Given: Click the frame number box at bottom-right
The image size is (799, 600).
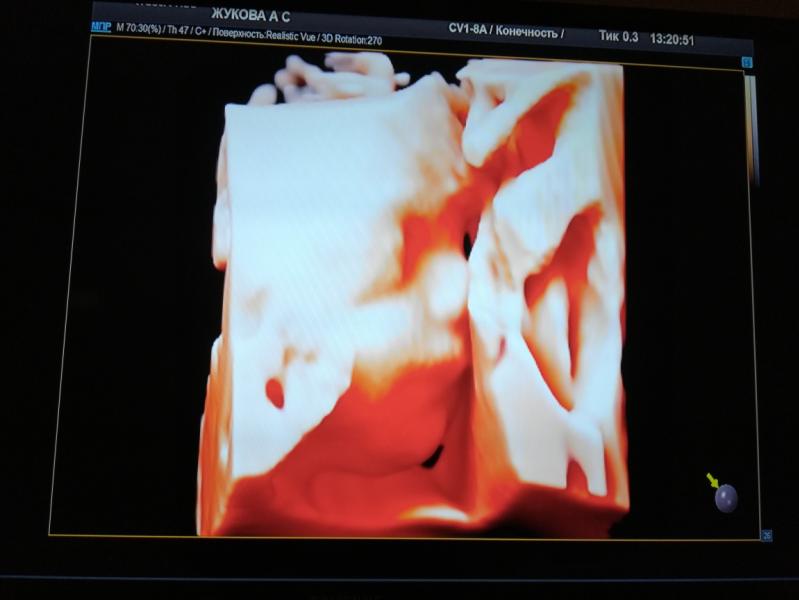Looking at the screenshot, I should coord(766,535).
